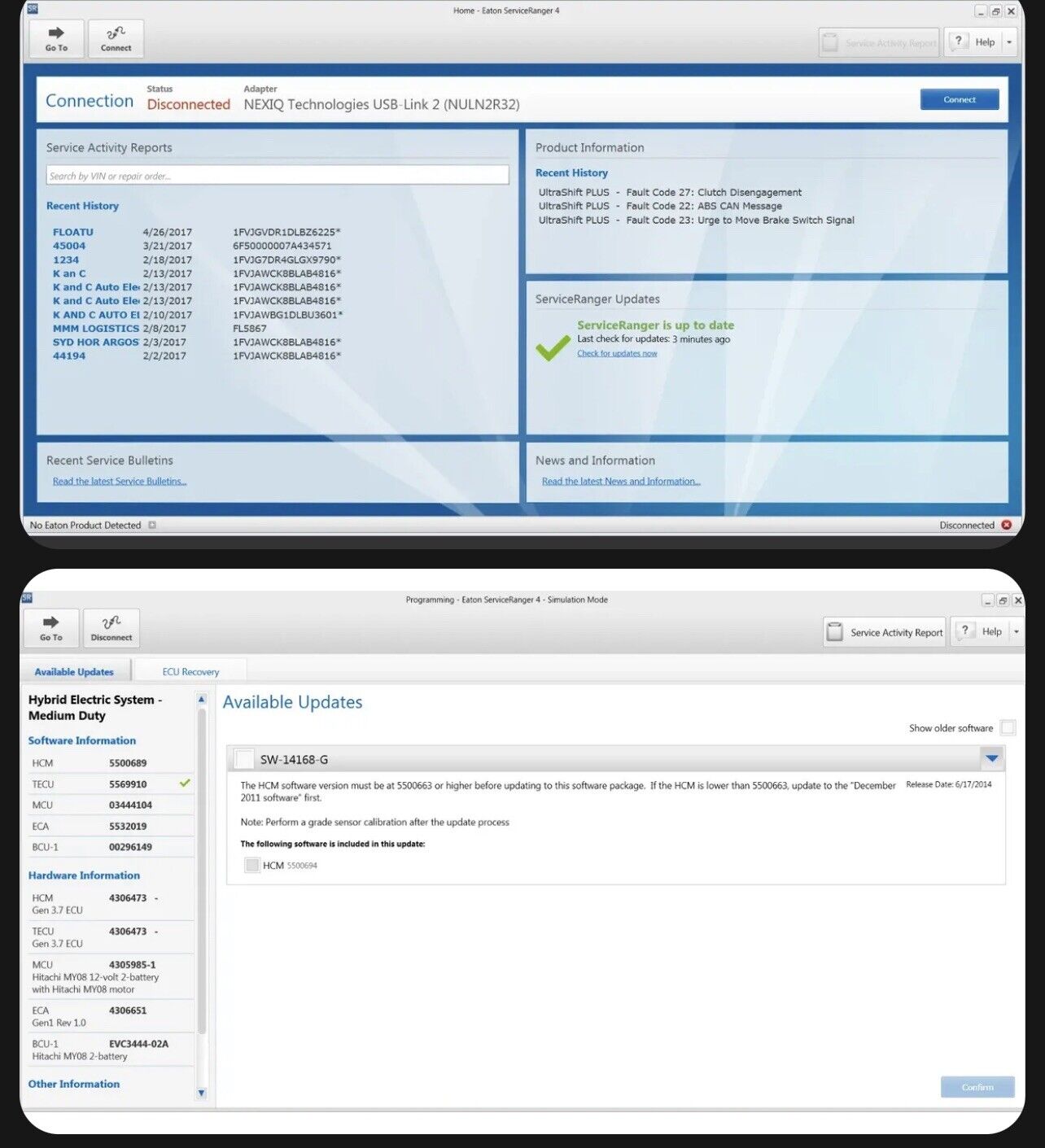Image resolution: width=1045 pixels, height=1148 pixels.
Task: Read the latest Service Bulletins link
Action: pyautogui.click(x=120, y=482)
